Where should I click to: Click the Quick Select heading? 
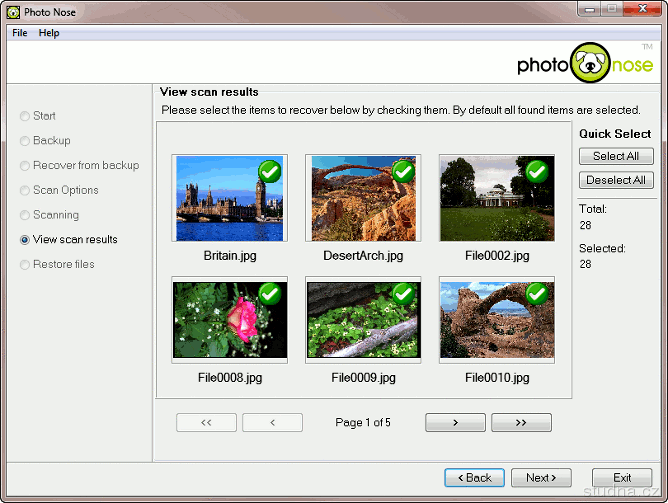click(x=615, y=134)
